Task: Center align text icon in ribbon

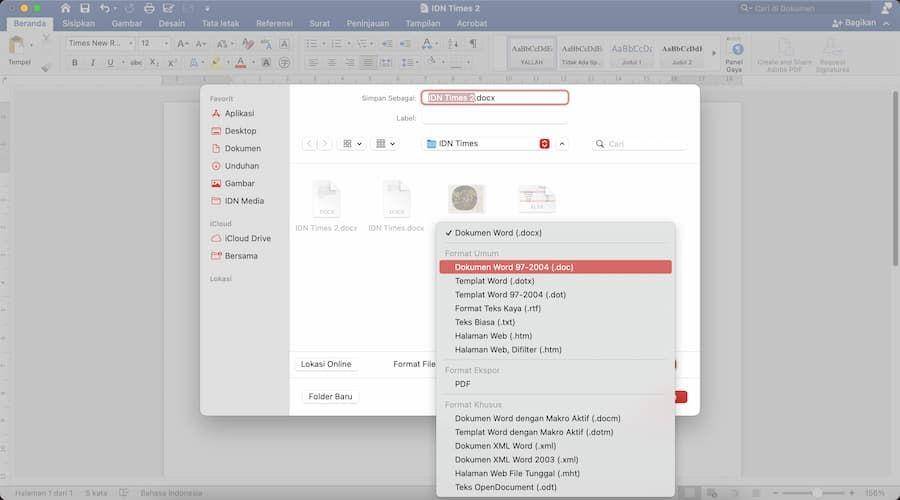Action: pos(331,63)
